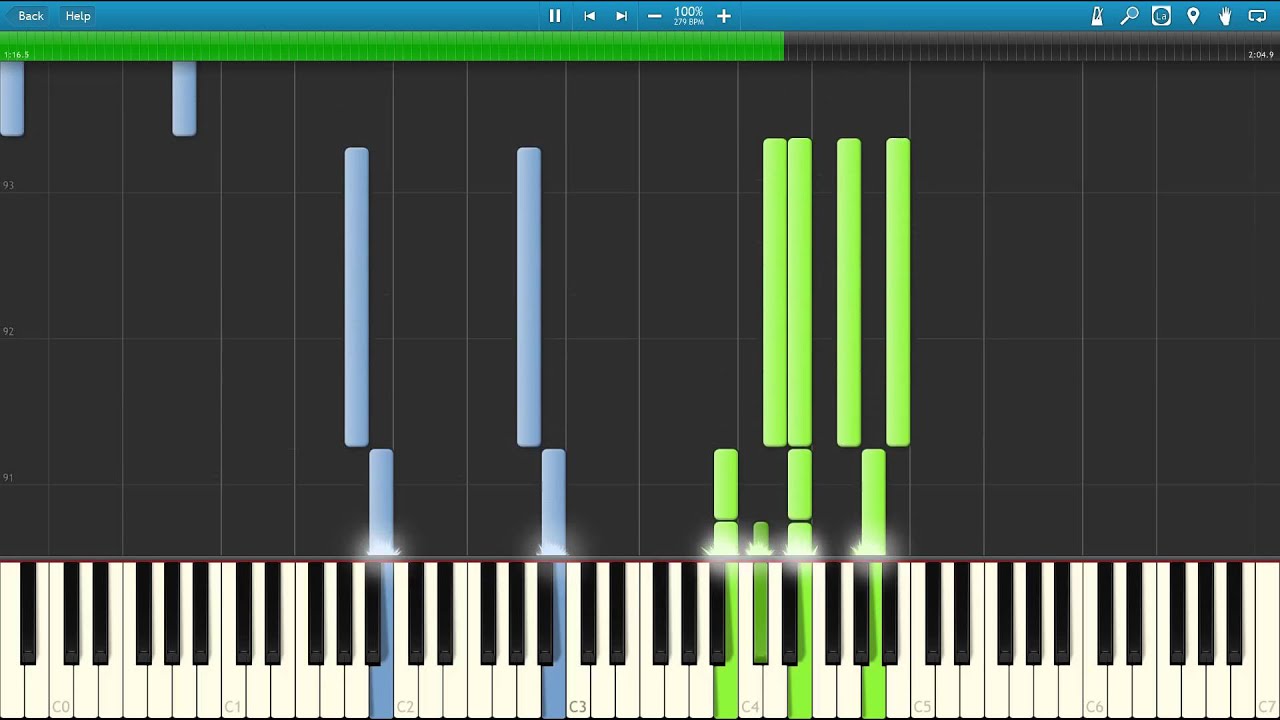Click the lit dark-green black key above C4
The width and height of the screenshot is (1280, 720).
[761, 612]
